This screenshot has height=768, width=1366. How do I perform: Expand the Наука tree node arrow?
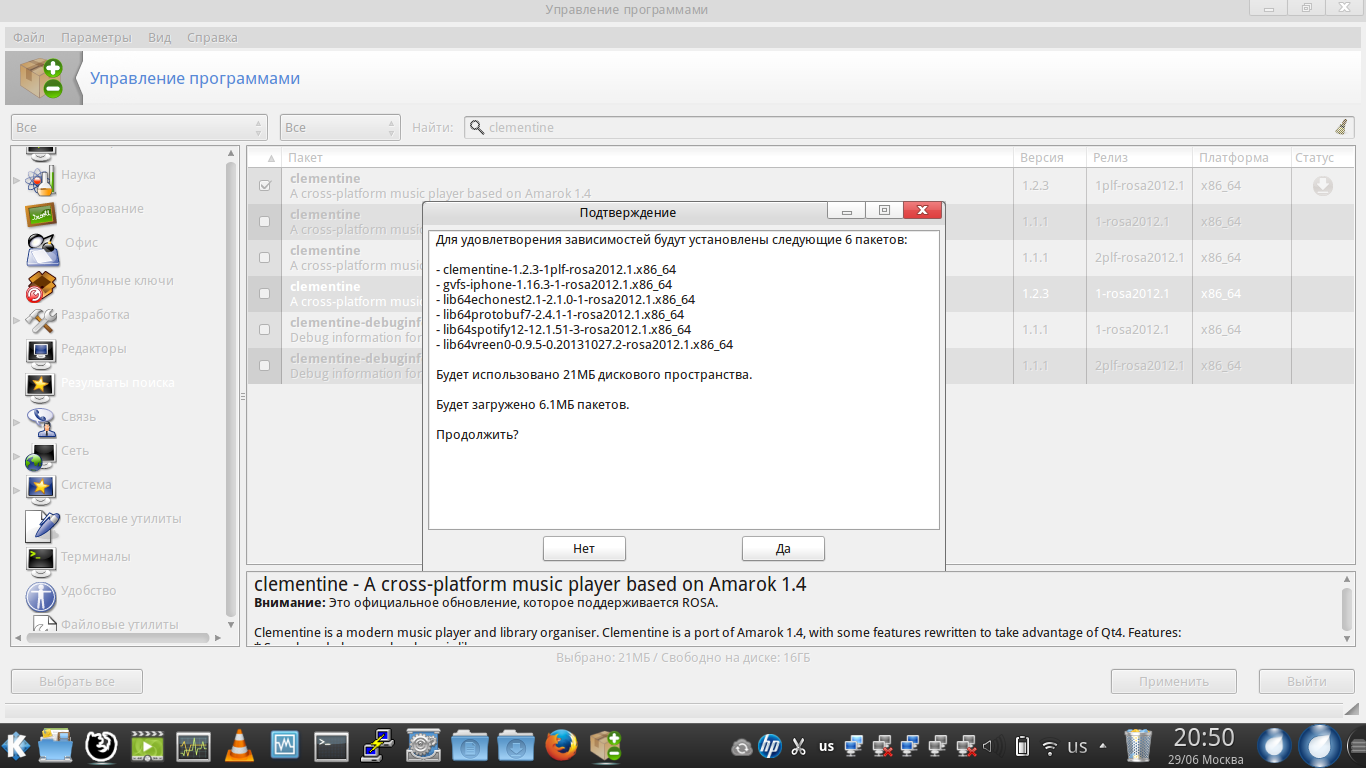[16, 181]
